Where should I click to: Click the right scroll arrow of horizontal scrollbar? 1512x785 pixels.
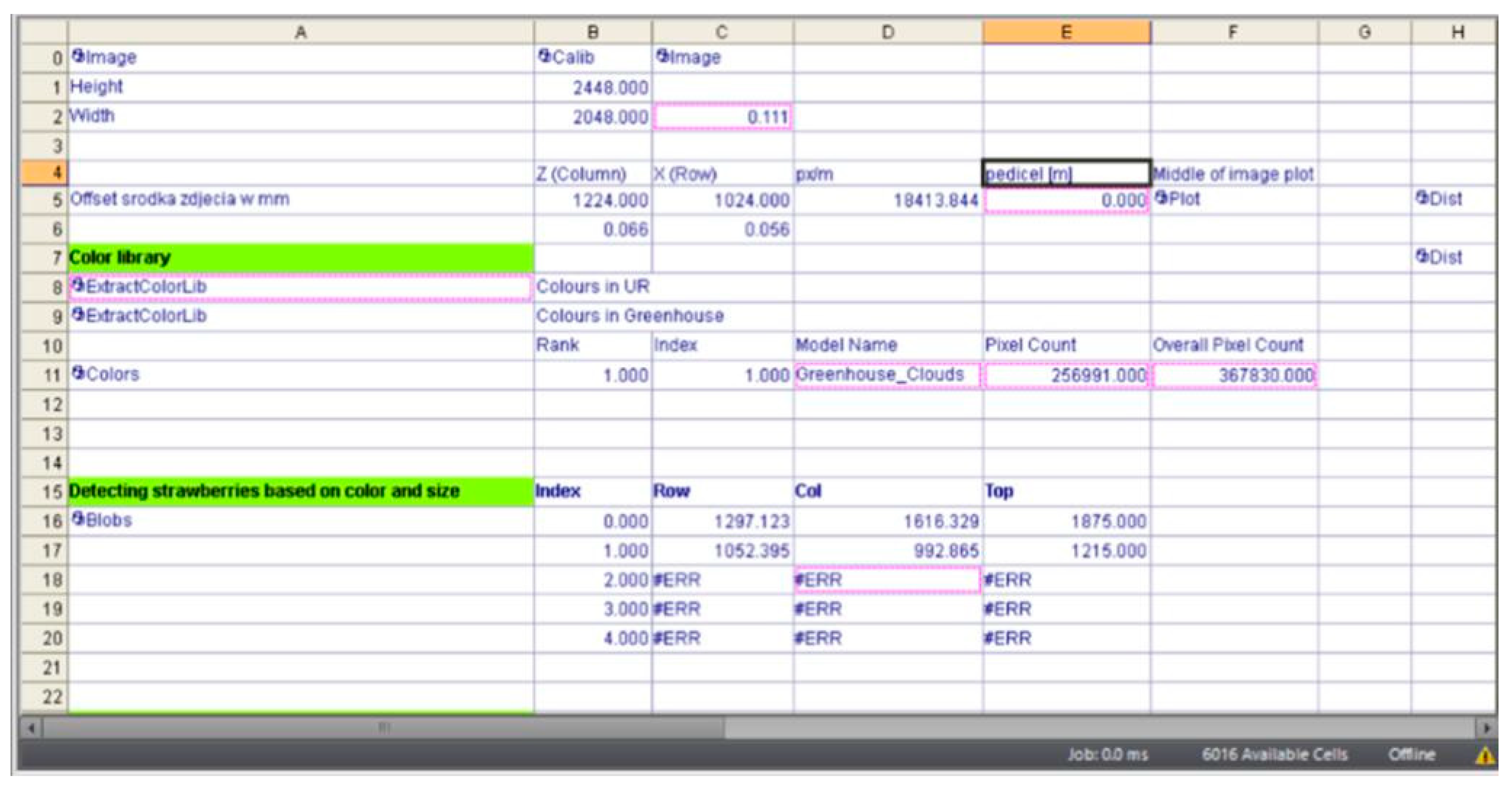tap(1486, 729)
